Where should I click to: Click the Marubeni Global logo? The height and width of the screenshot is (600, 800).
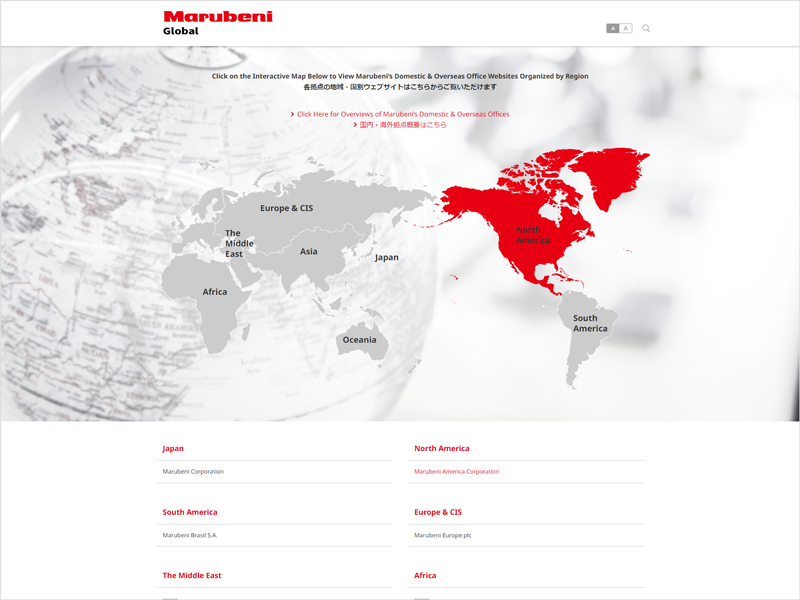[218, 23]
